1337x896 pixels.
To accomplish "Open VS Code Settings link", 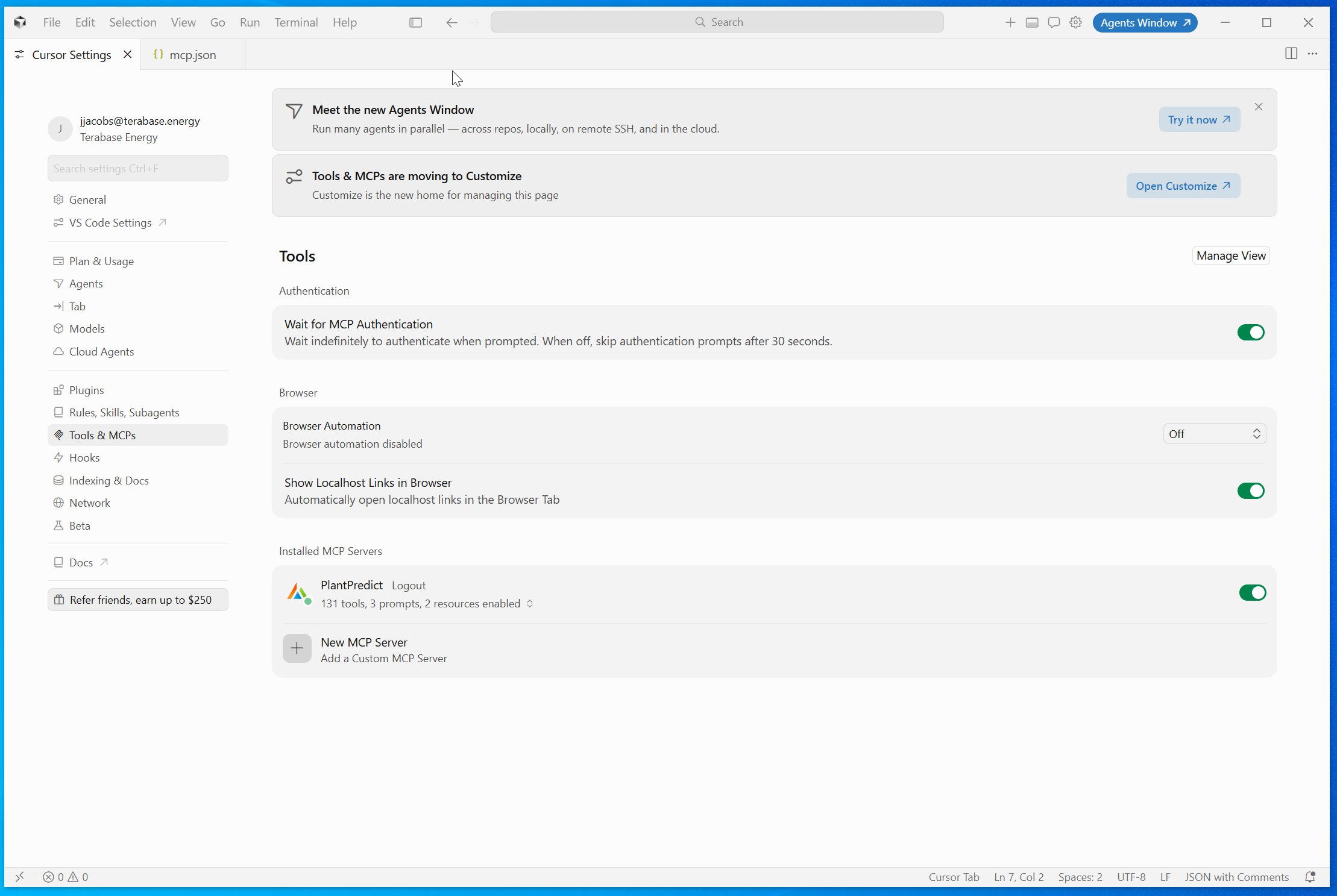I will [x=137, y=222].
